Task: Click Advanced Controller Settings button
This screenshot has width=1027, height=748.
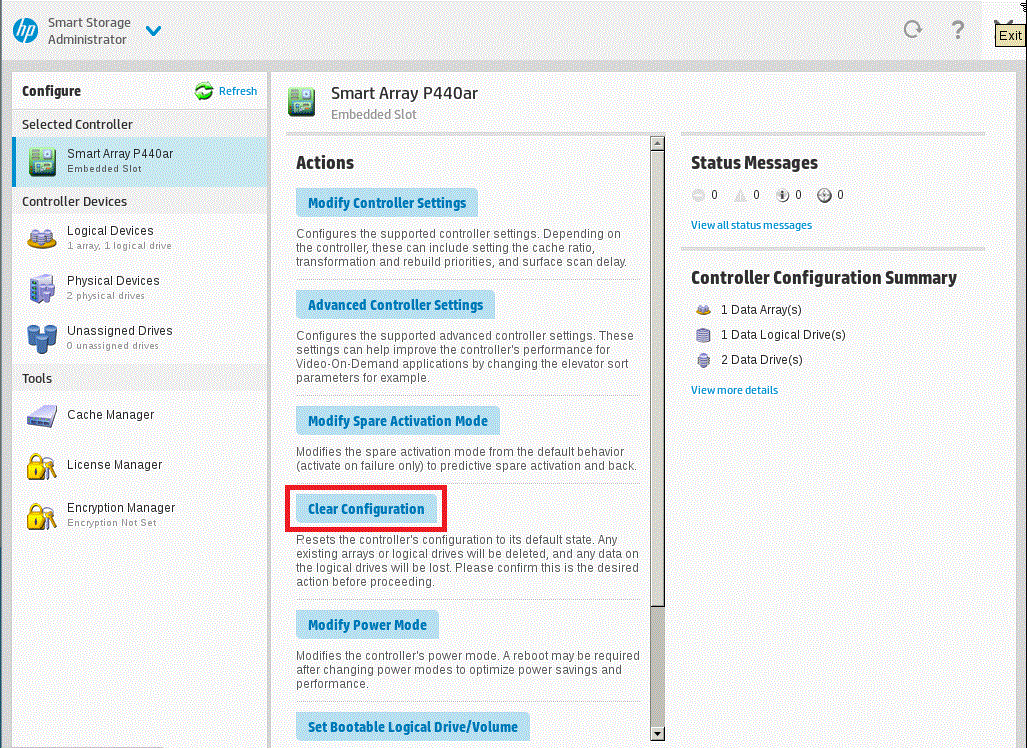Action: (395, 305)
